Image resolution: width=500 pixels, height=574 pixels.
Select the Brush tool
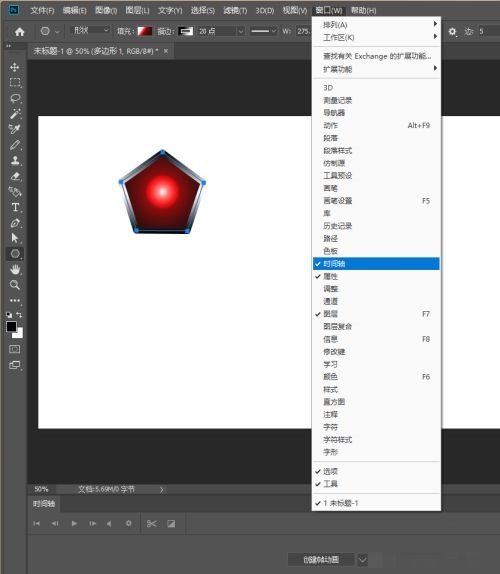[x=15, y=145]
